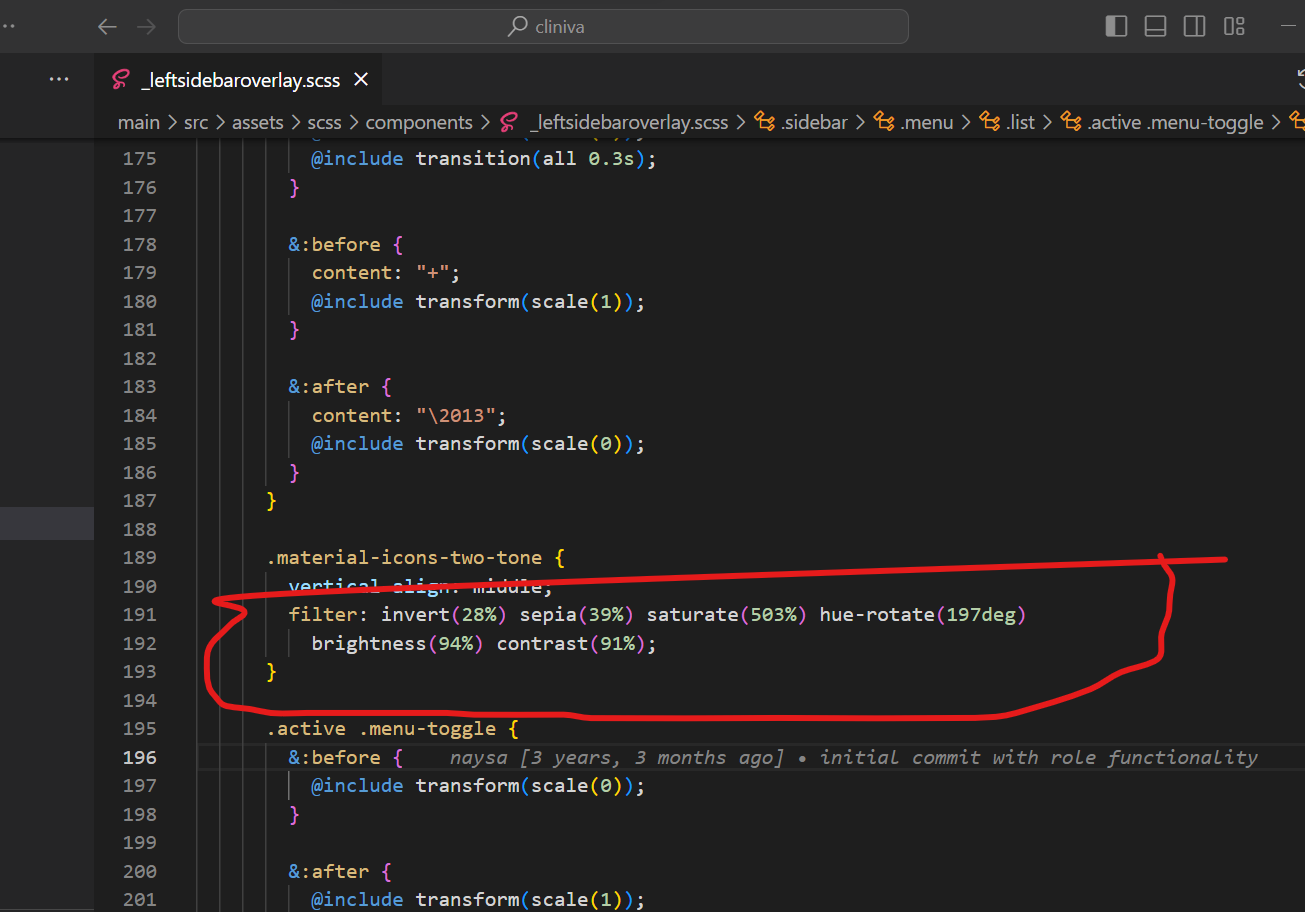1305x912 pixels.
Task: Toggle the secondary side bar layout icon
Action: tap(1194, 27)
